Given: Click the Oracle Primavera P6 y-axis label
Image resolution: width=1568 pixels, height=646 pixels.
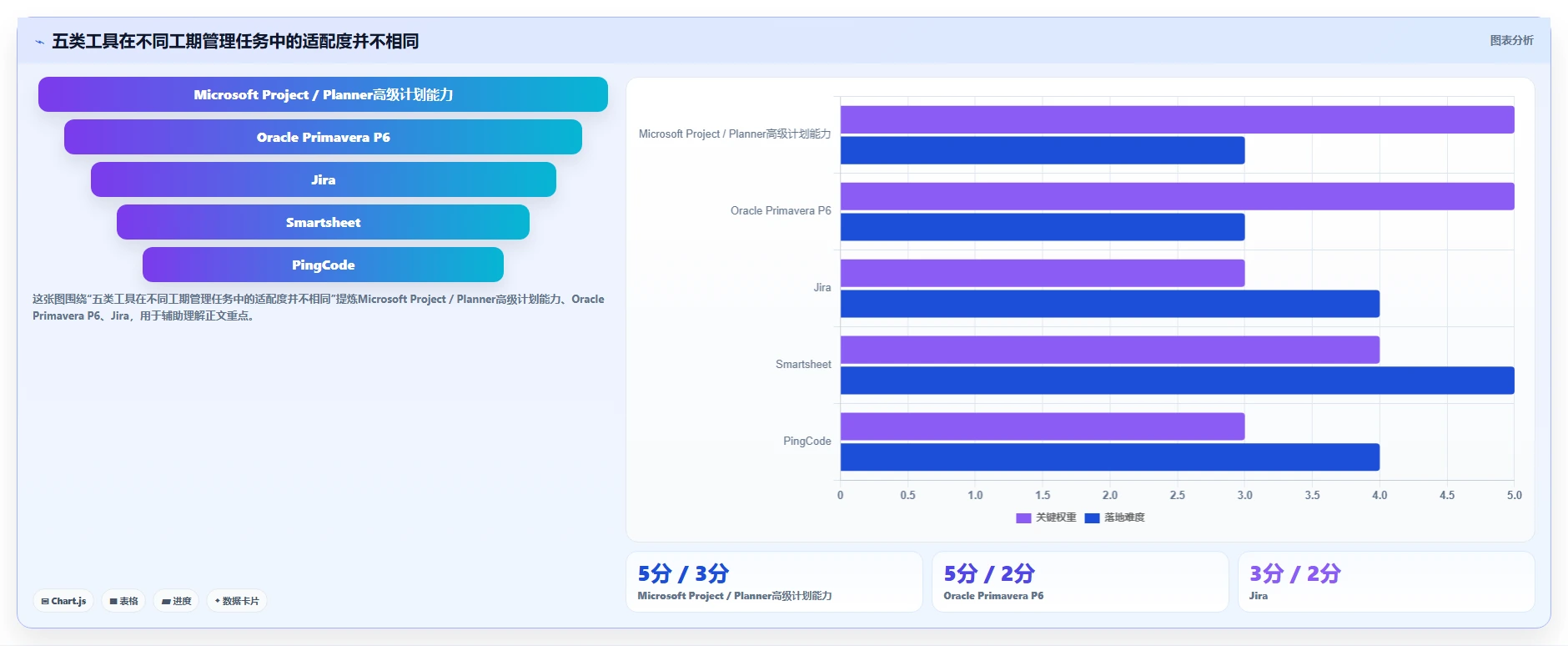Looking at the screenshot, I should [x=781, y=210].
